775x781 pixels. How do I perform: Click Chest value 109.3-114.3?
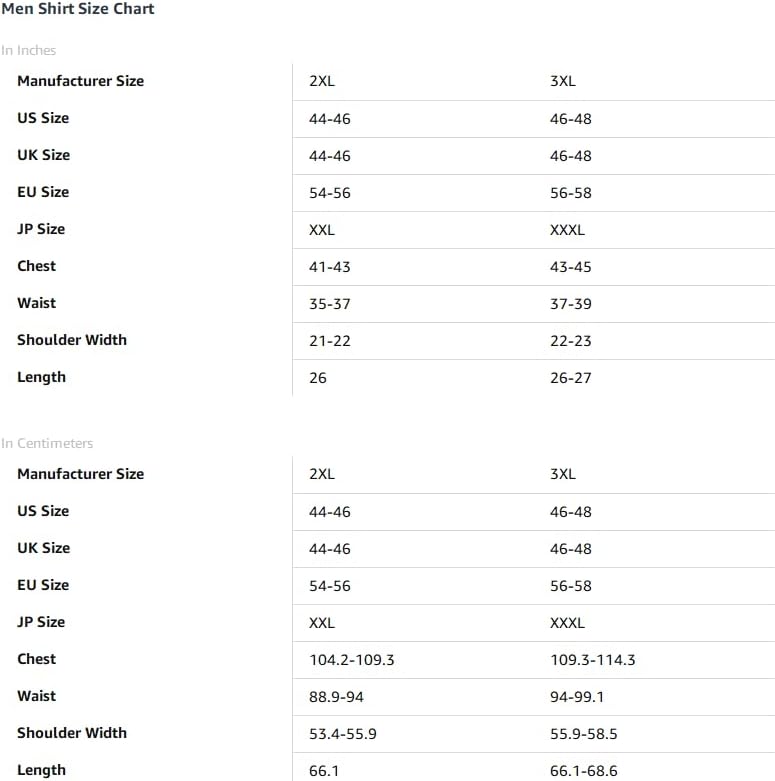point(593,660)
